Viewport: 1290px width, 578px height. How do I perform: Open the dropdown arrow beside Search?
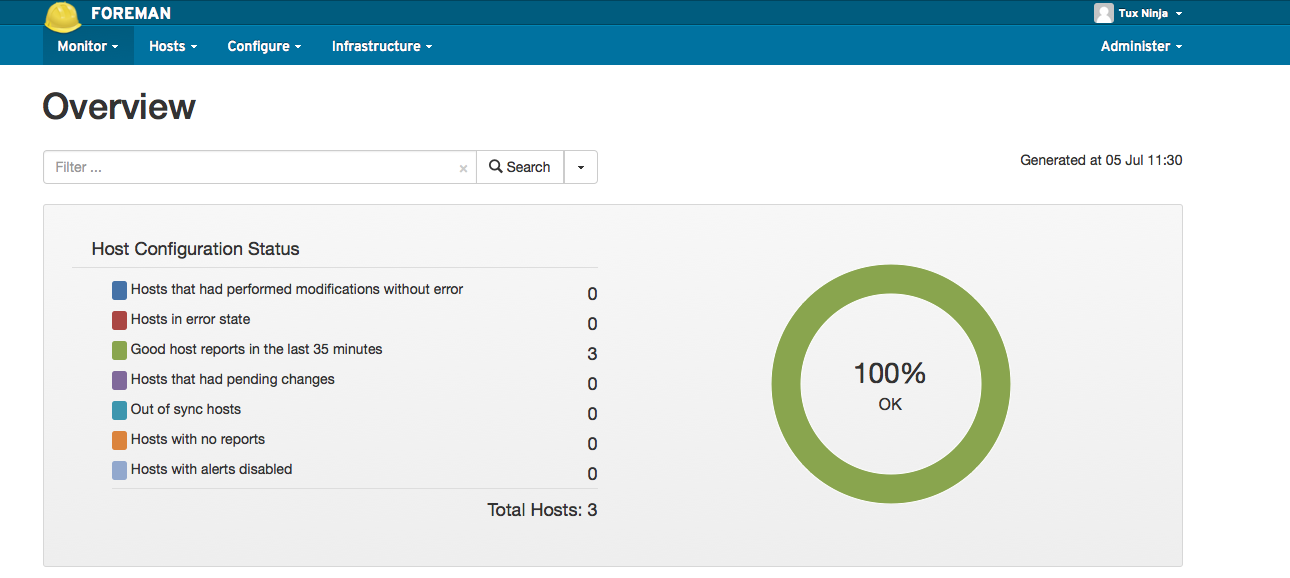click(581, 167)
